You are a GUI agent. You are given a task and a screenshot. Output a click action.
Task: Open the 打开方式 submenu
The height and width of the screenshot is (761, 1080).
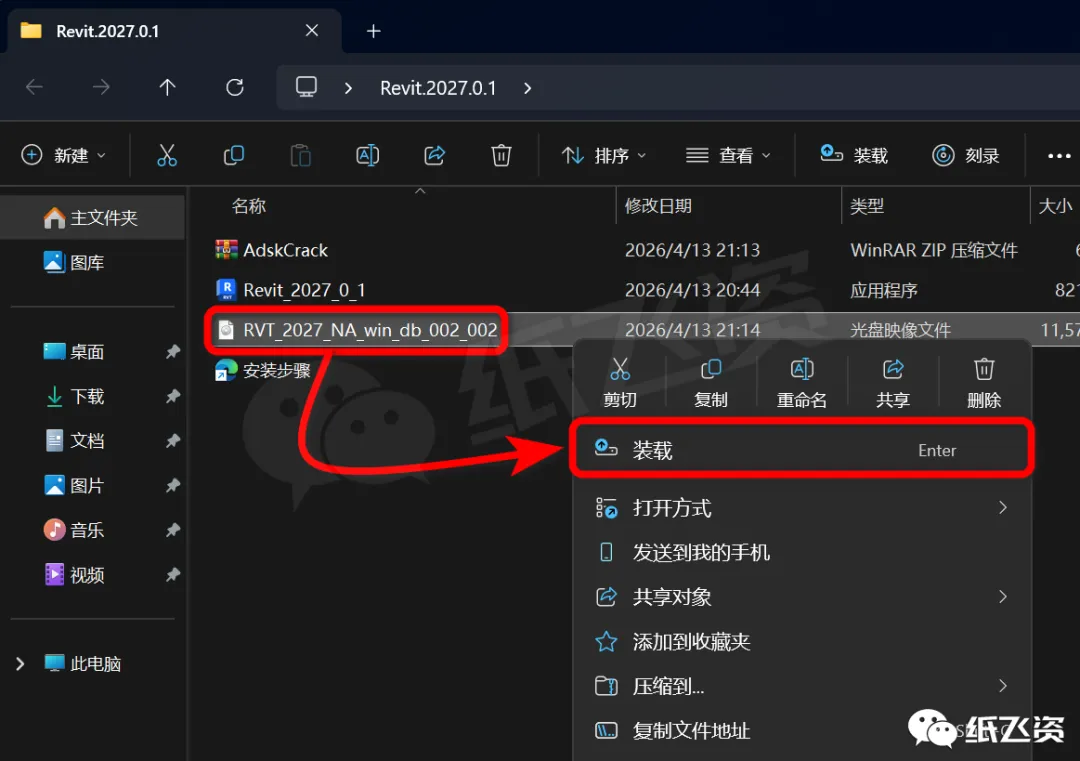pos(802,508)
